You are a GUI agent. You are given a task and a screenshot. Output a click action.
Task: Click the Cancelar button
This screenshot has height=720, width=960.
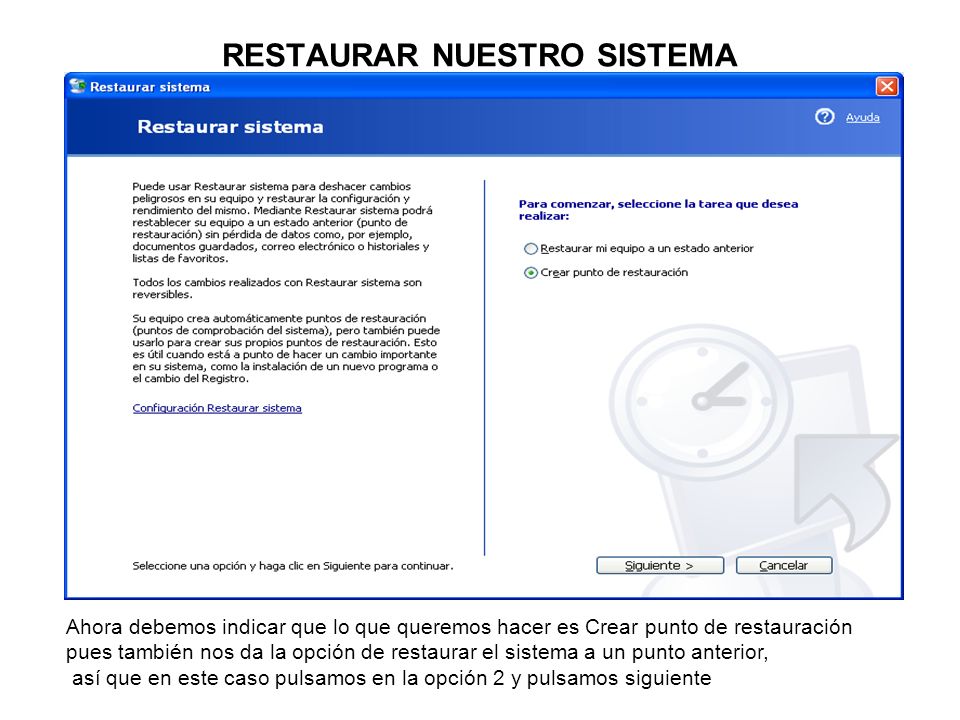click(784, 566)
